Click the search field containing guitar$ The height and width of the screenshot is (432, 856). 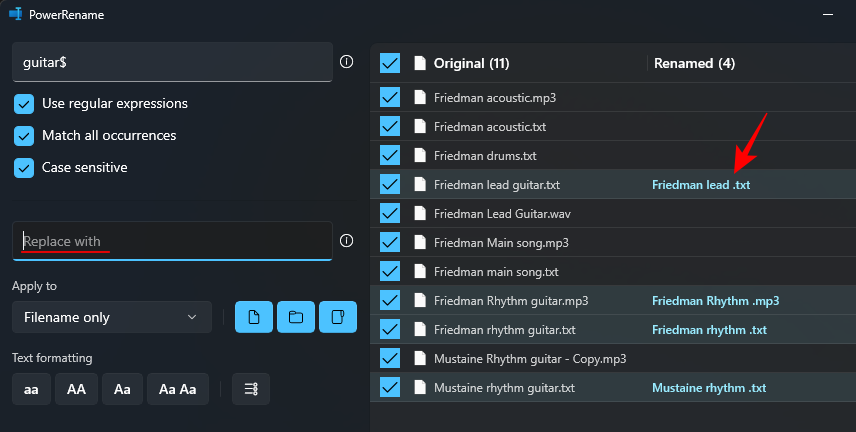coord(173,62)
